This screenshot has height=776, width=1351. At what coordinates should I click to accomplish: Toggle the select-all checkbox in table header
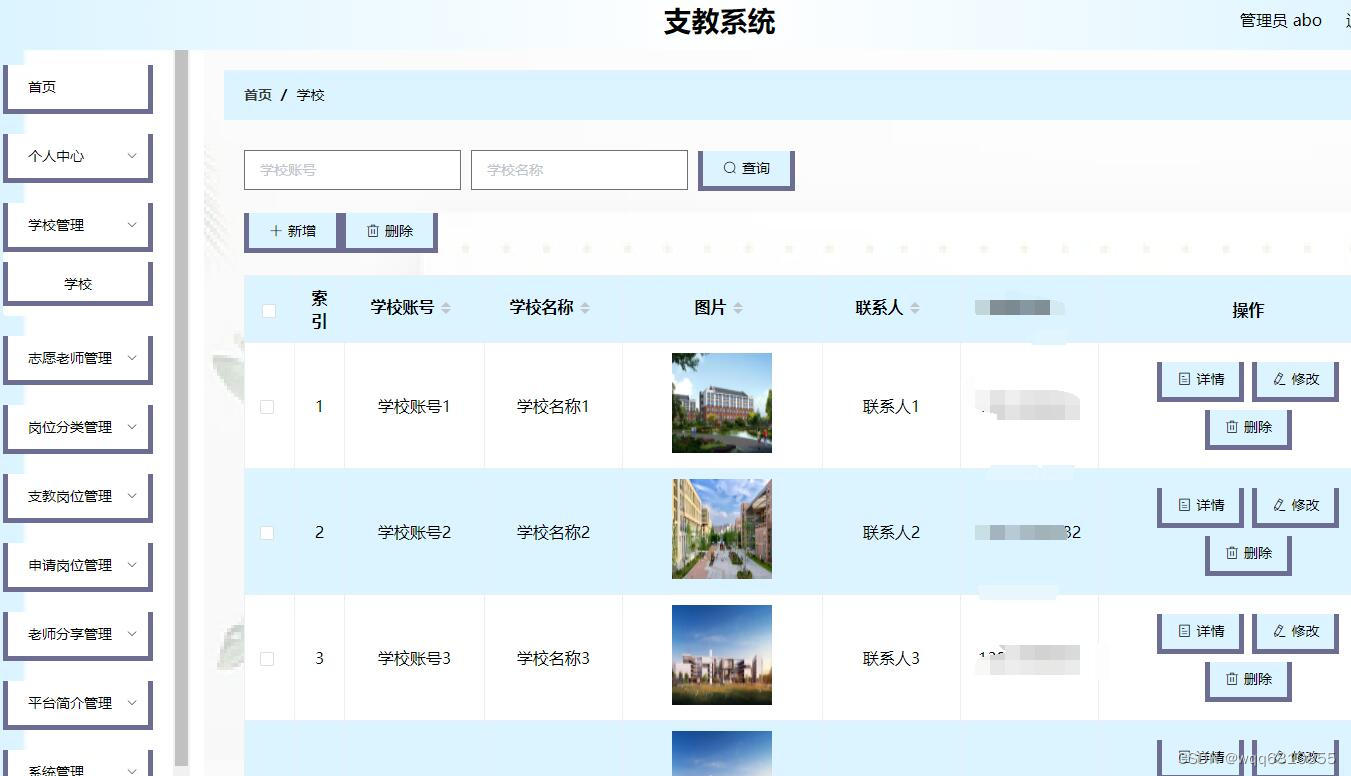269,311
